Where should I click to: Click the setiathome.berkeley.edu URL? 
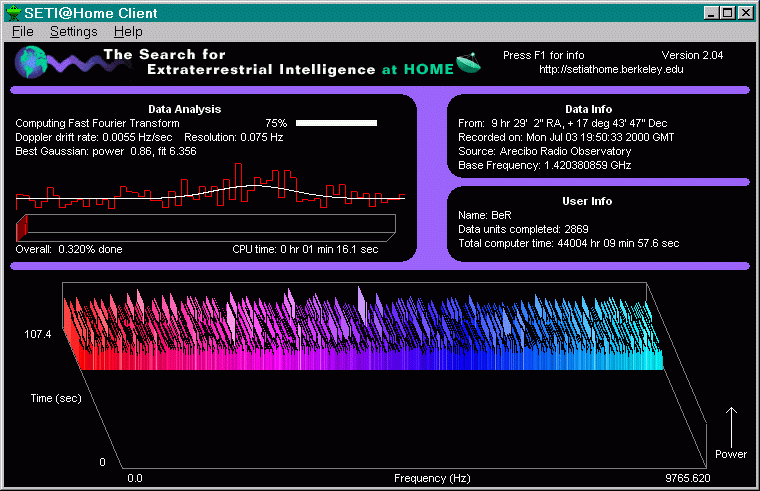click(611, 69)
